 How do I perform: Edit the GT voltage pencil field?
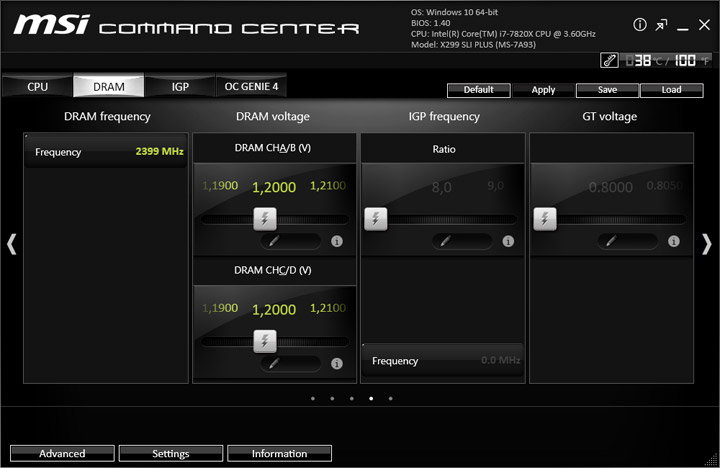point(627,241)
